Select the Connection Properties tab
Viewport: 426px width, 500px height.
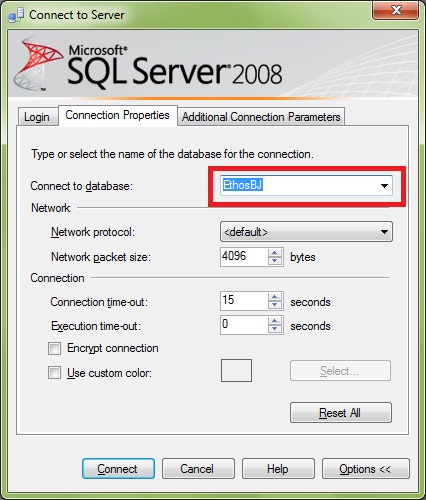tap(117, 115)
